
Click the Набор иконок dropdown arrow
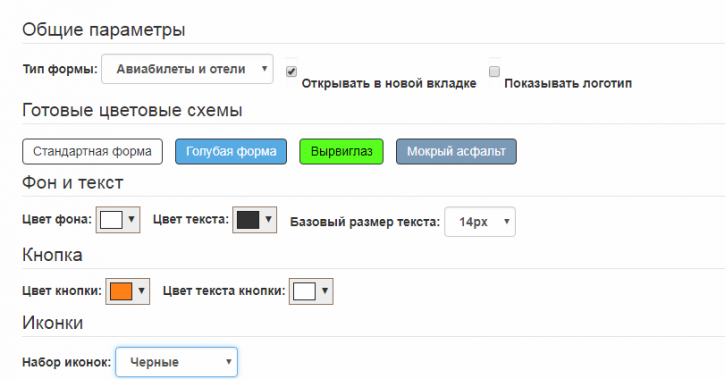(x=228, y=362)
